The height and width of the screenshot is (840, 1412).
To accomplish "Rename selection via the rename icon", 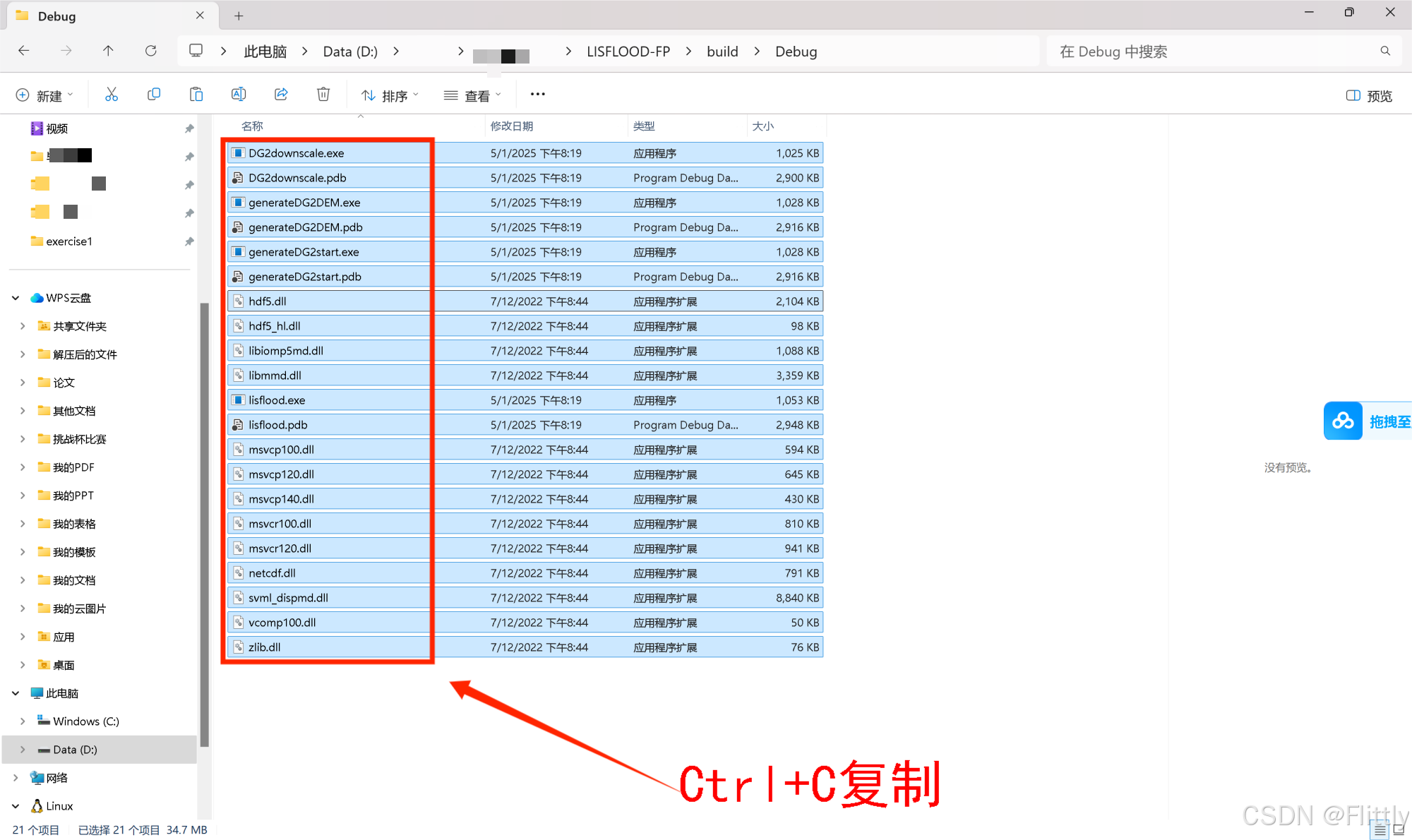I will (x=239, y=94).
